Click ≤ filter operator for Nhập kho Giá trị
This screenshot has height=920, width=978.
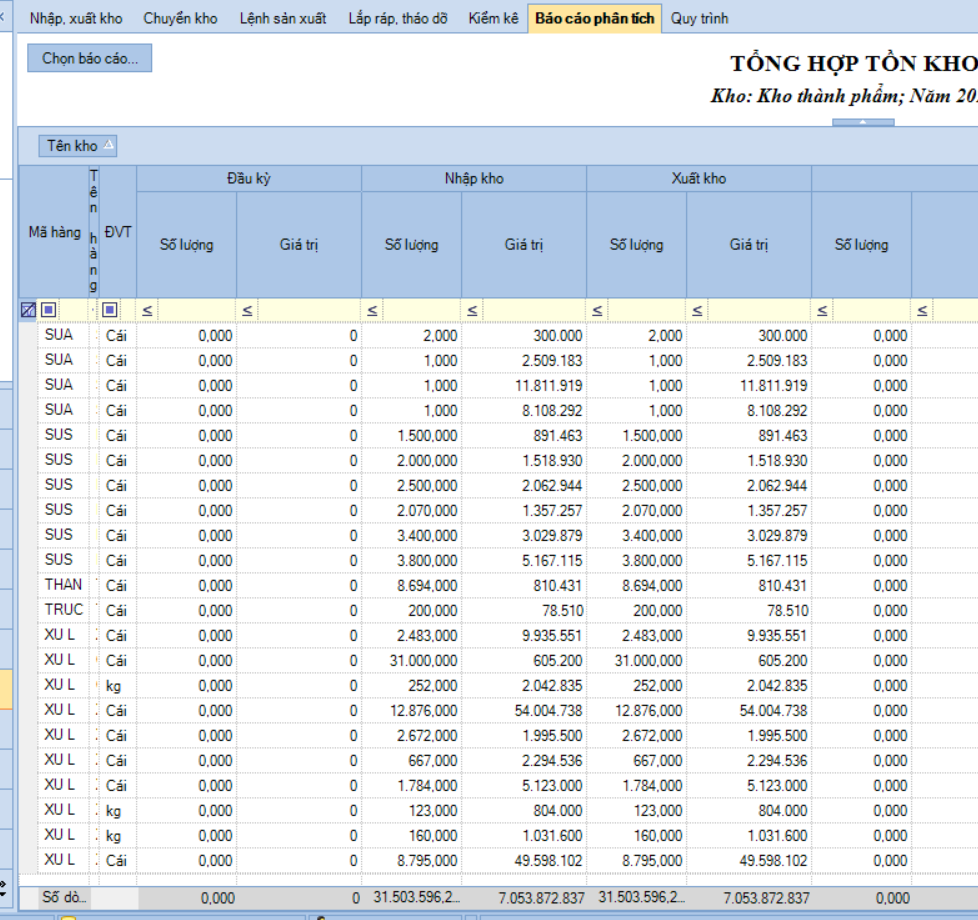pyautogui.click(x=472, y=310)
